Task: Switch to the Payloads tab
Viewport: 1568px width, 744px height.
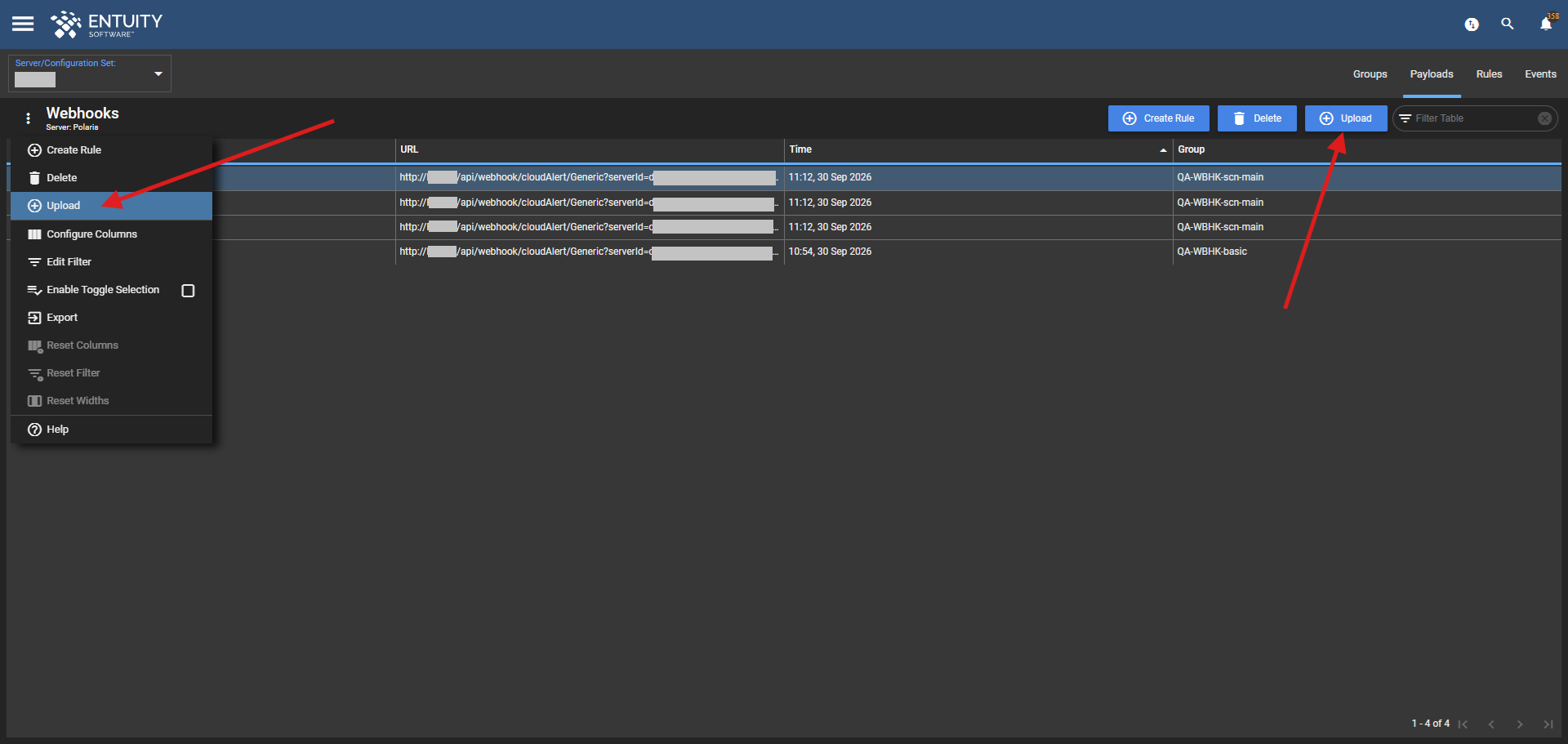Action: coord(1432,74)
